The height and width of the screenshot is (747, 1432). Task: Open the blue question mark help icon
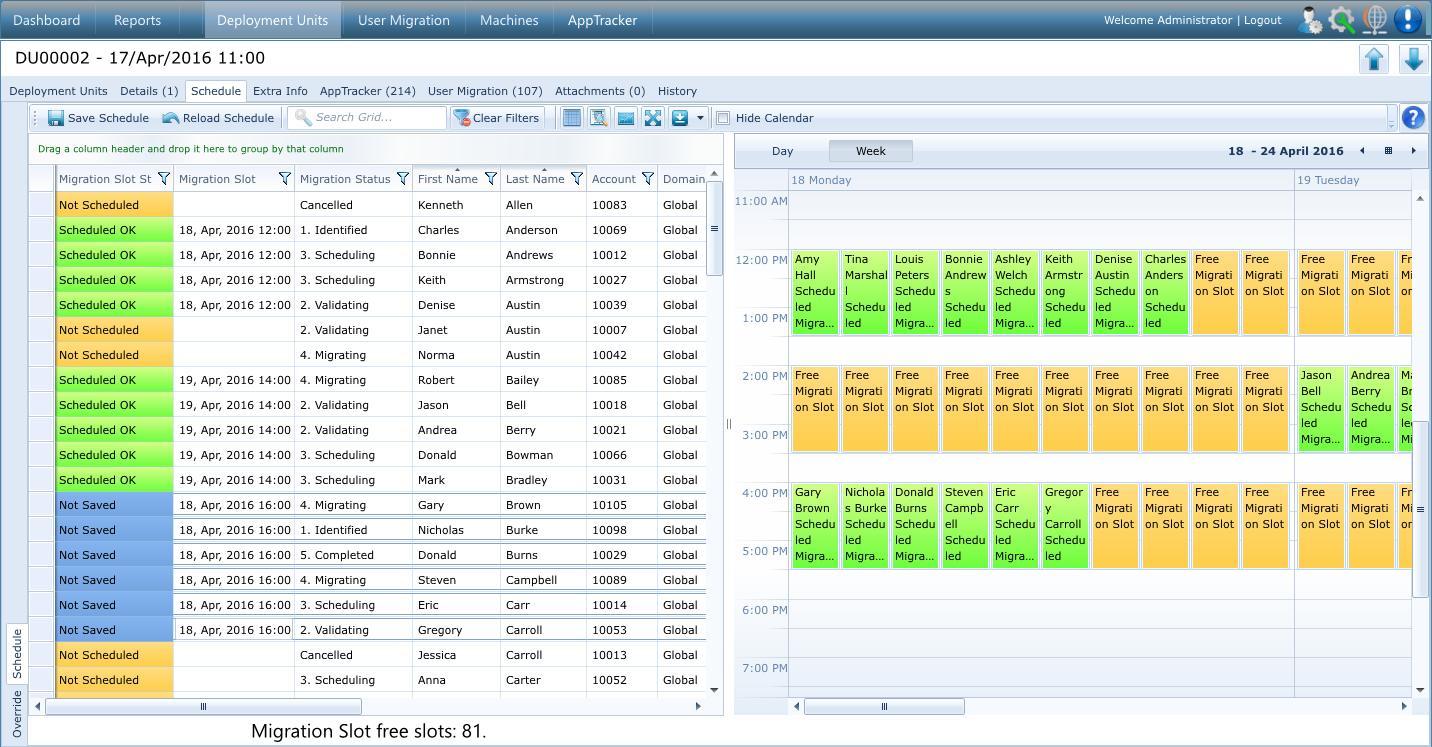(1413, 118)
